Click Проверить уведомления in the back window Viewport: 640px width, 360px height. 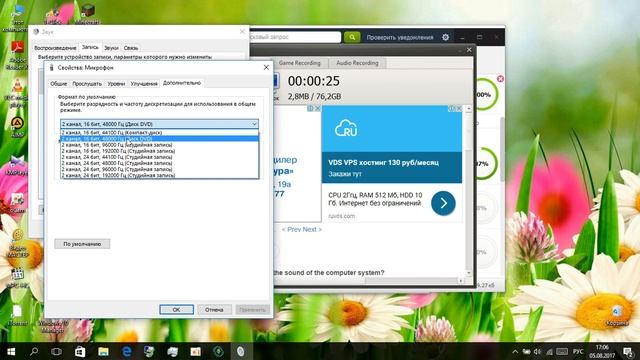click(x=400, y=37)
